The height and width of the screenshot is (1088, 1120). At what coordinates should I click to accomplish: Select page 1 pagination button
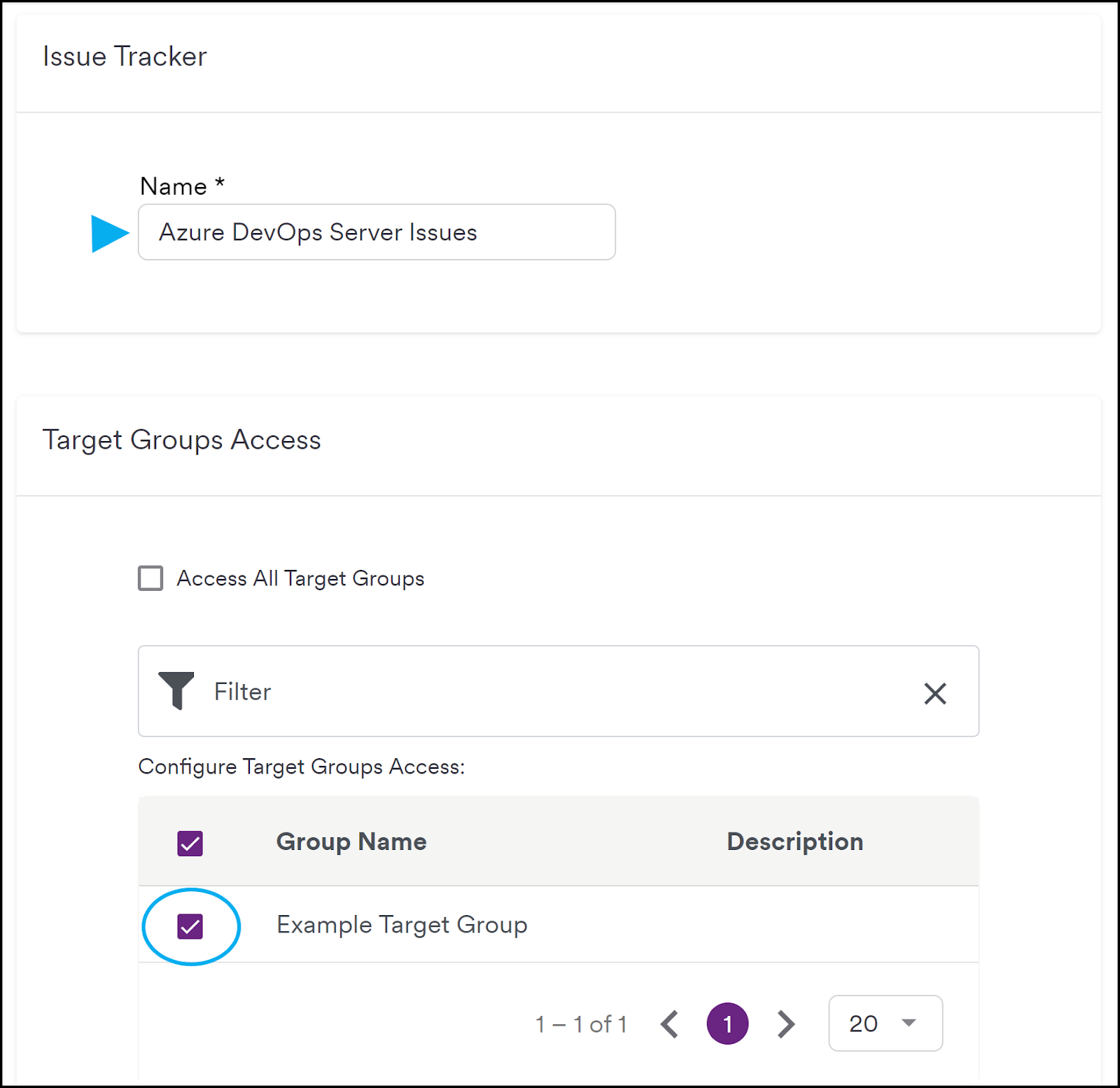[727, 1024]
